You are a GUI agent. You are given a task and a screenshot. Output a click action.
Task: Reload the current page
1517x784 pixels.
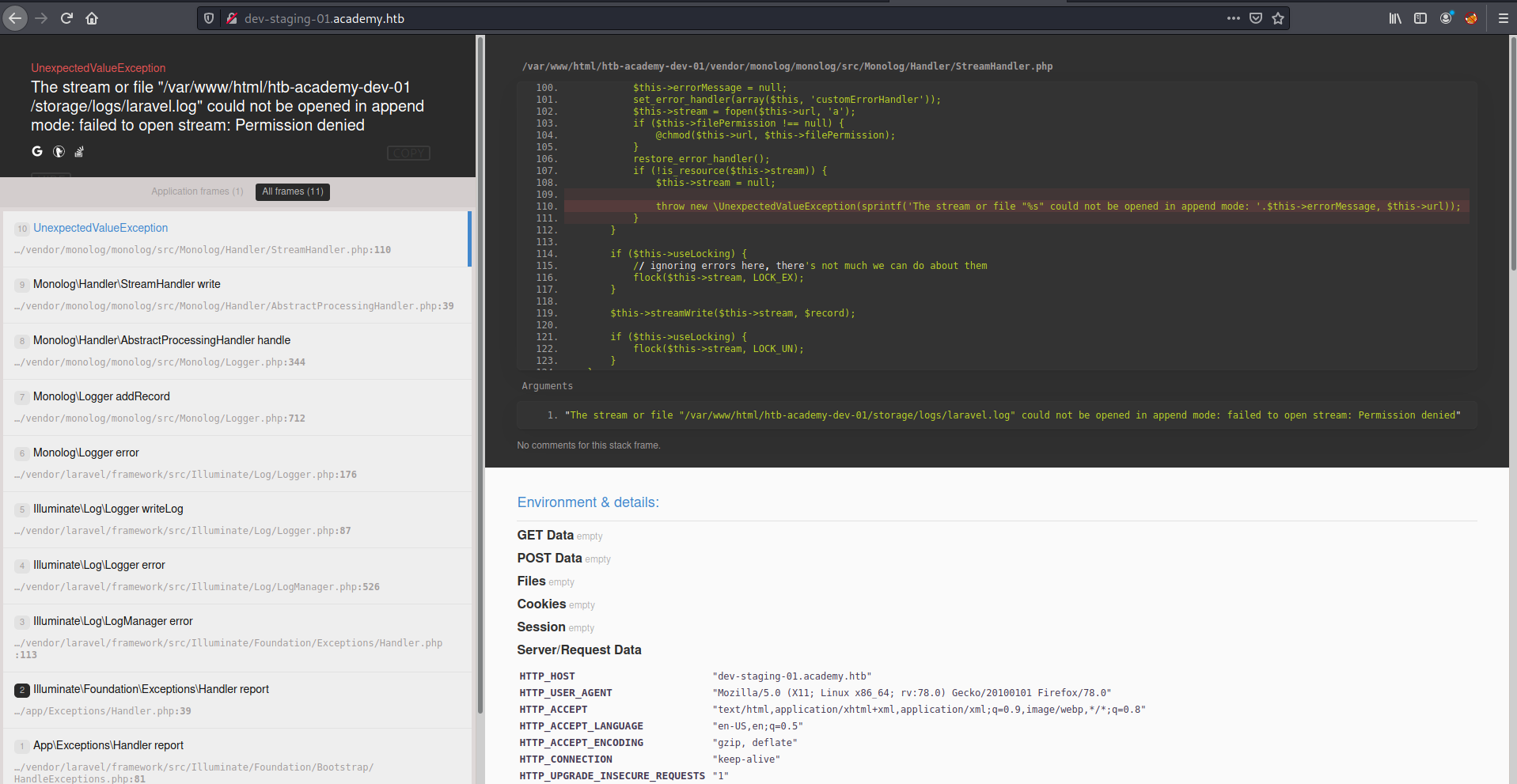[x=66, y=18]
